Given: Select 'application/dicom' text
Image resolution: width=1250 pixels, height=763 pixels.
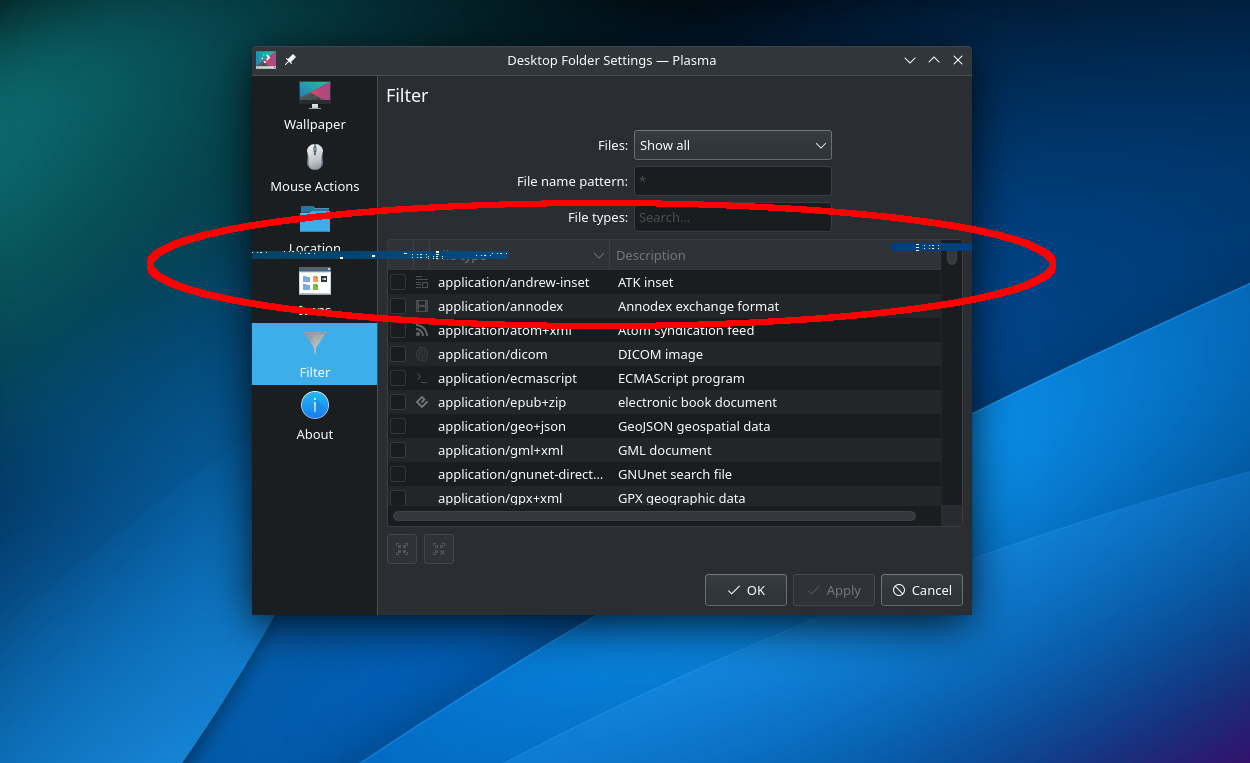Looking at the screenshot, I should tap(492, 354).
